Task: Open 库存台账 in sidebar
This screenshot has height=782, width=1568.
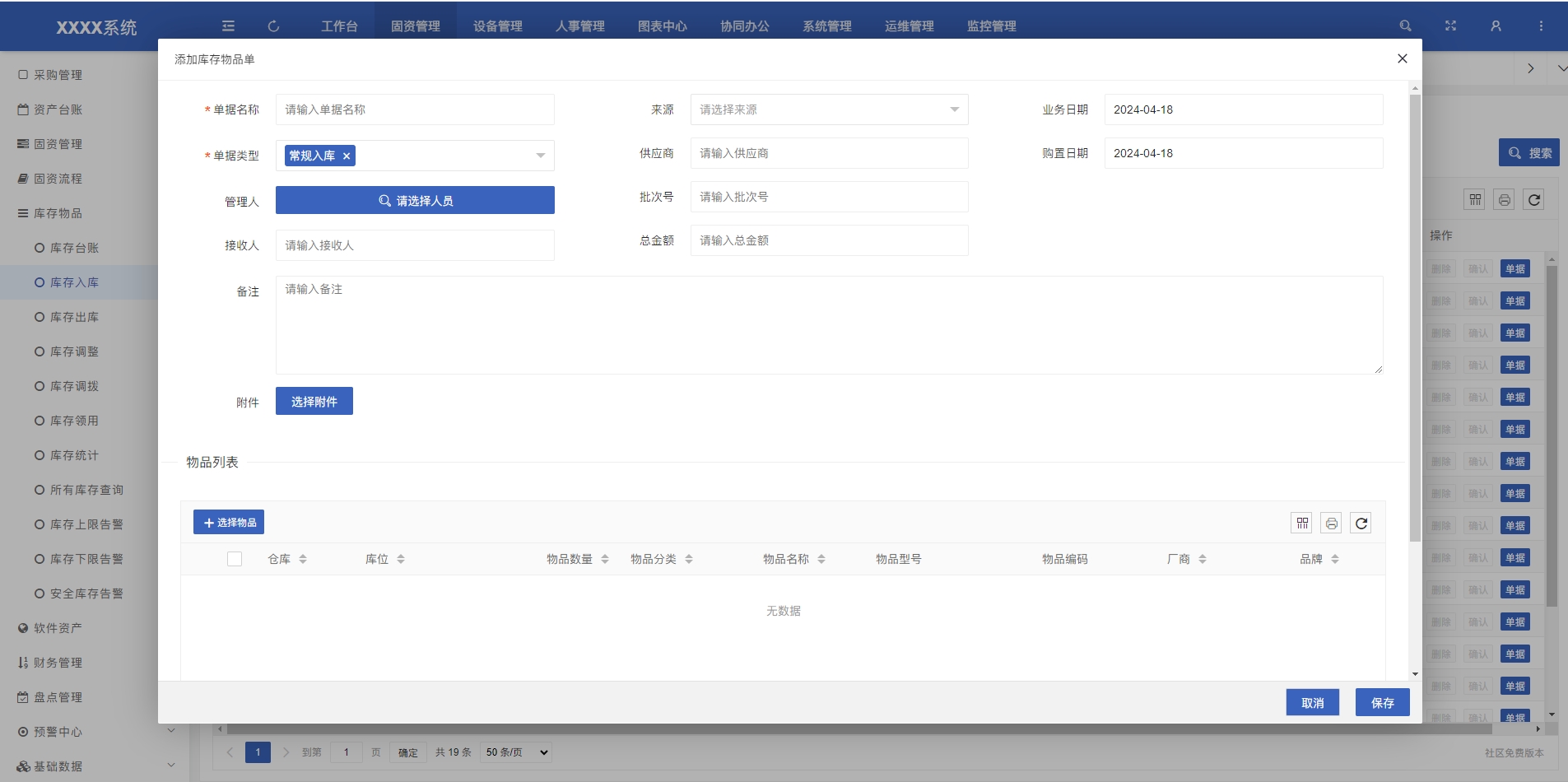Action: (x=74, y=248)
